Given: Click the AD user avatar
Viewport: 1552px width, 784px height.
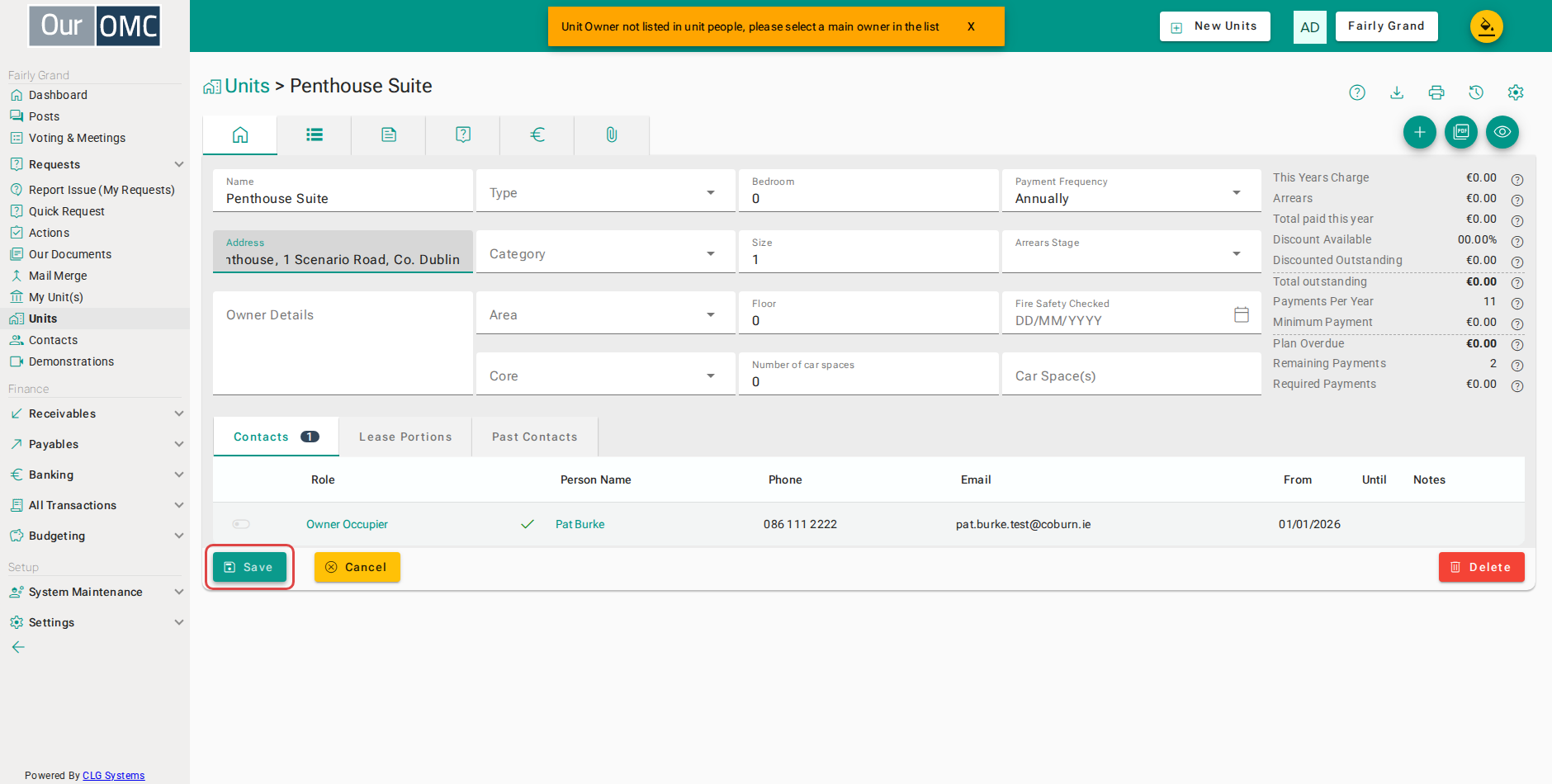Looking at the screenshot, I should tap(1310, 27).
